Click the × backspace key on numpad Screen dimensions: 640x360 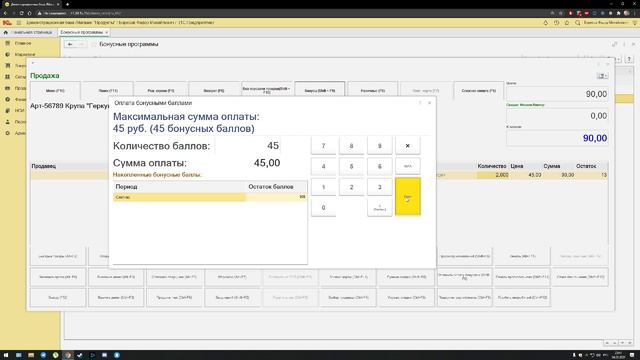click(x=407, y=146)
